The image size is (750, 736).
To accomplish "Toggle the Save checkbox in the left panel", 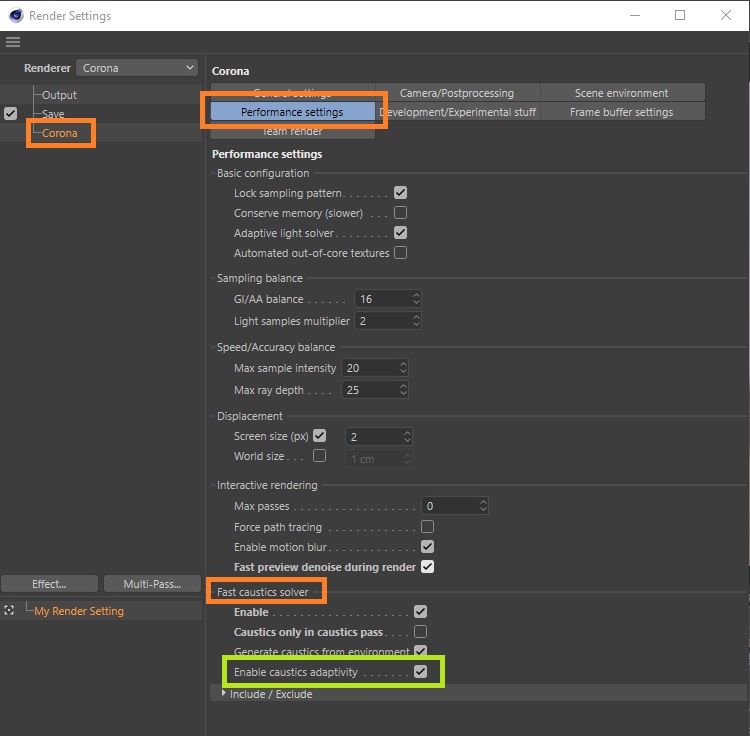I will click(x=11, y=113).
